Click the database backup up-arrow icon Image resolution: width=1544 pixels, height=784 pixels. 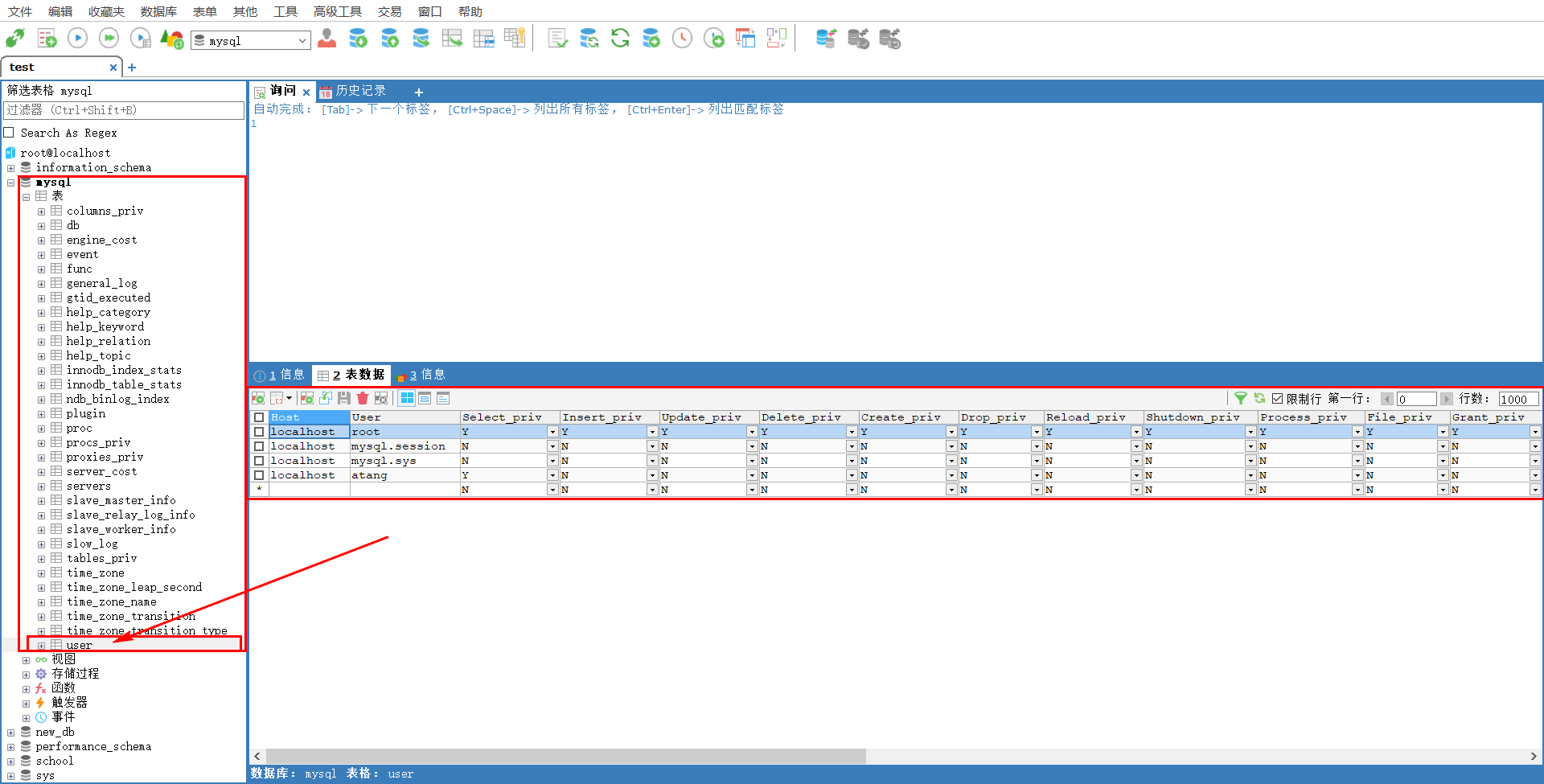(x=390, y=39)
